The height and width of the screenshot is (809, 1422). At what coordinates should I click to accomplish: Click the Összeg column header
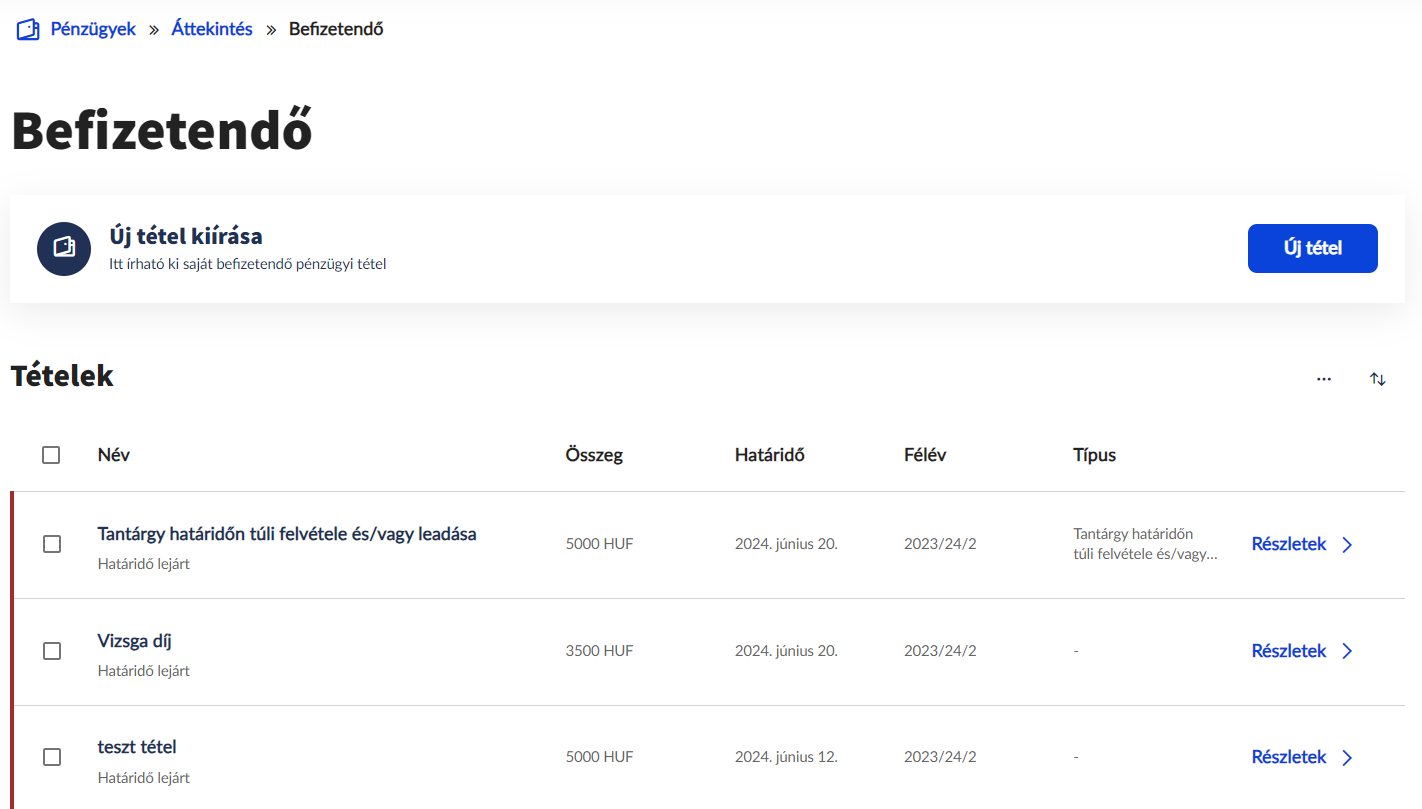[x=594, y=455]
